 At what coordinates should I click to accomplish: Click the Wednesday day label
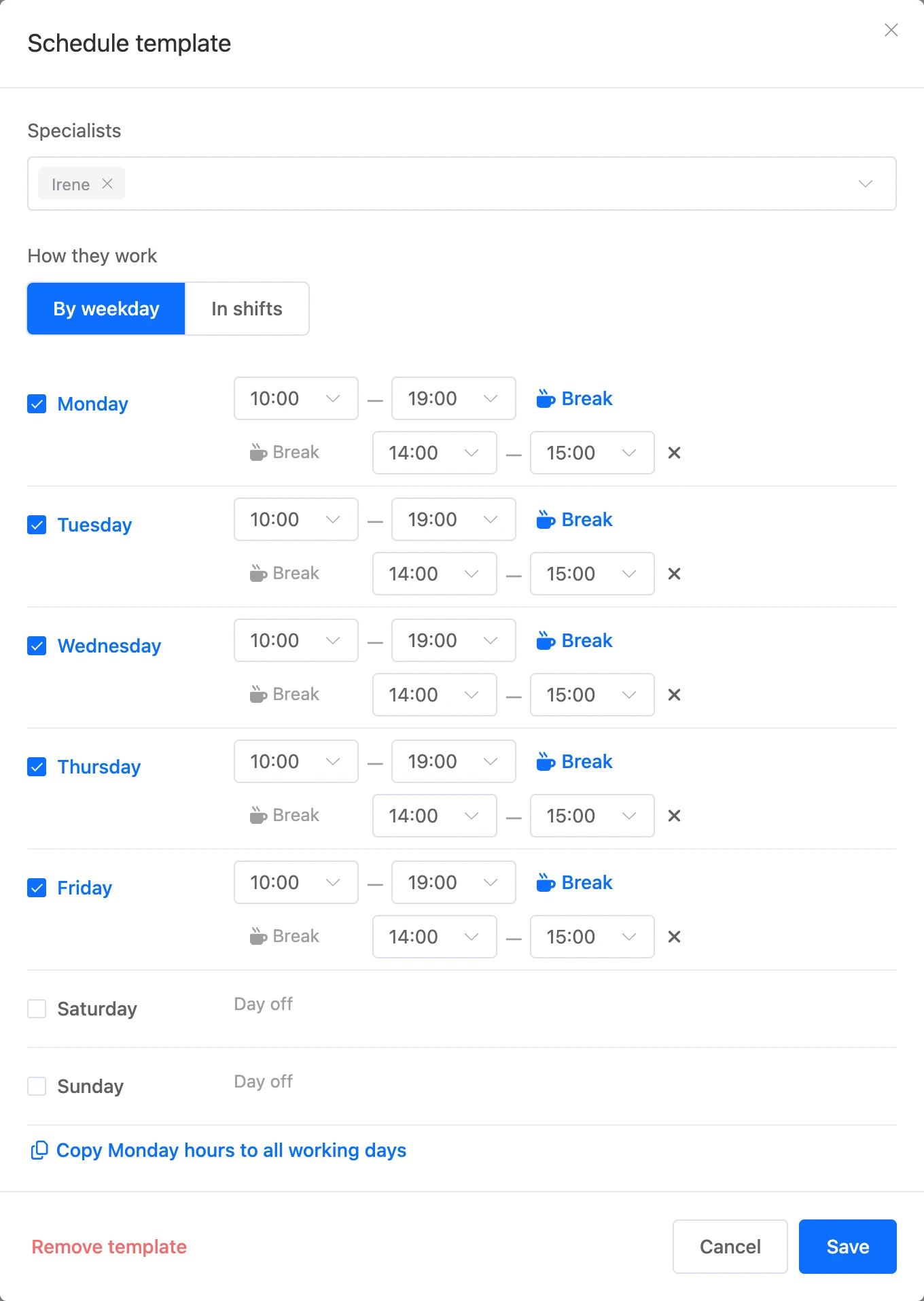point(109,646)
